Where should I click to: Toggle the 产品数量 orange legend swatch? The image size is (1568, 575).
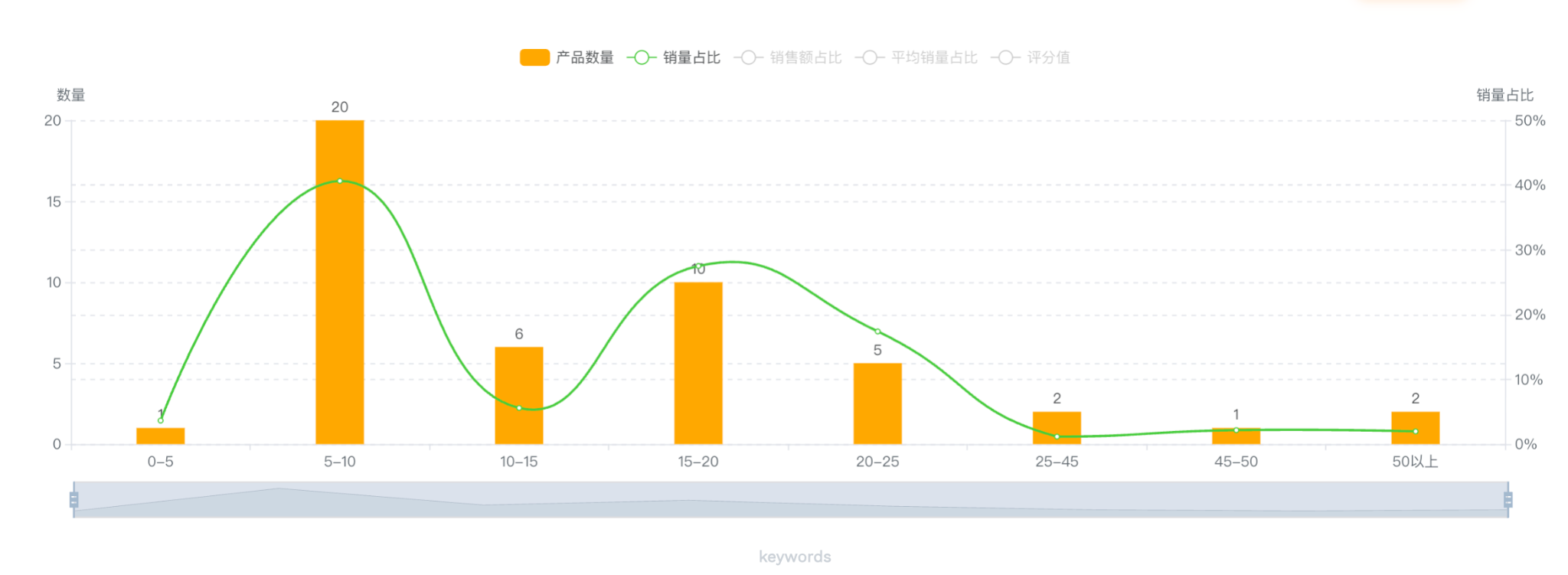(x=534, y=57)
